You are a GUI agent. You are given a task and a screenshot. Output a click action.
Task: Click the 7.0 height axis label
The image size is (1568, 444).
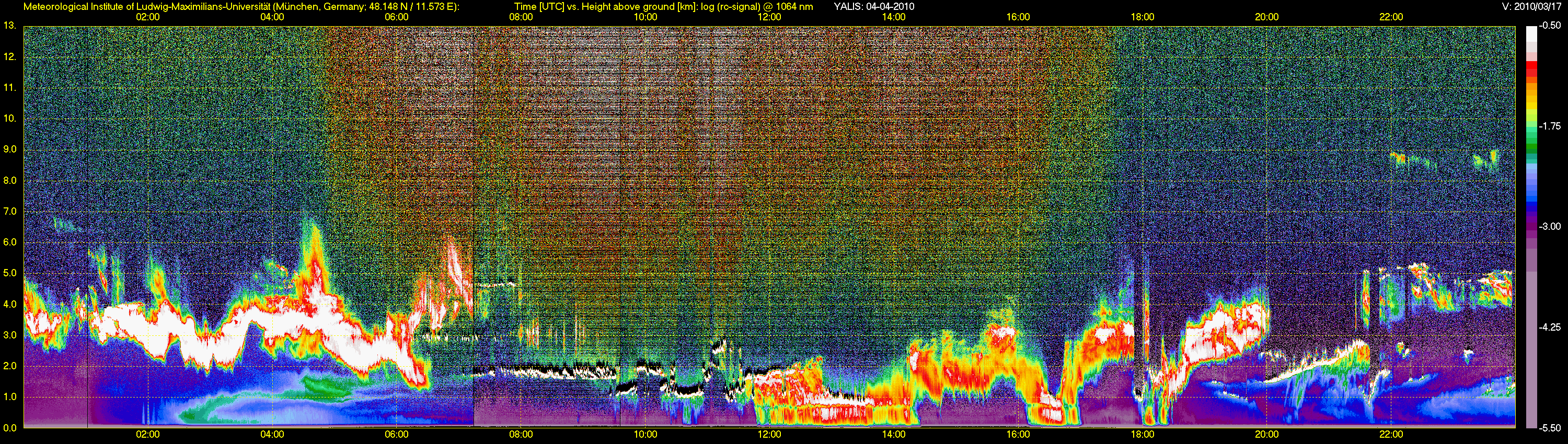click(10, 212)
